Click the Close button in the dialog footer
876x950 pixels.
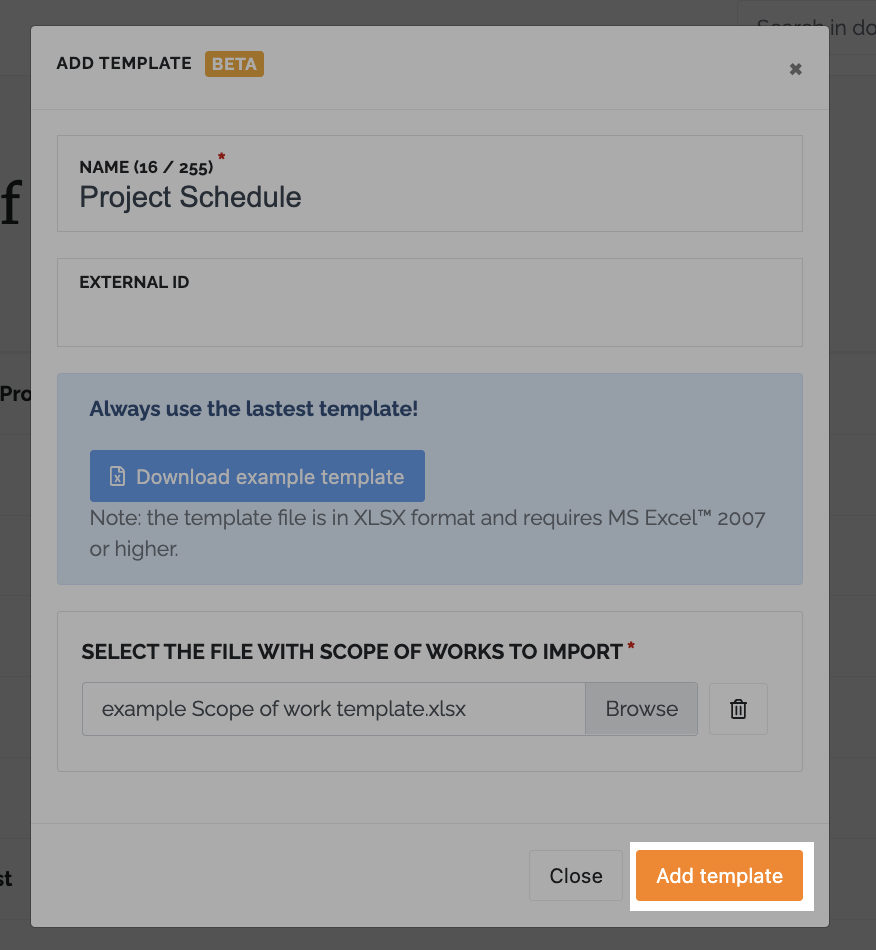(576, 875)
